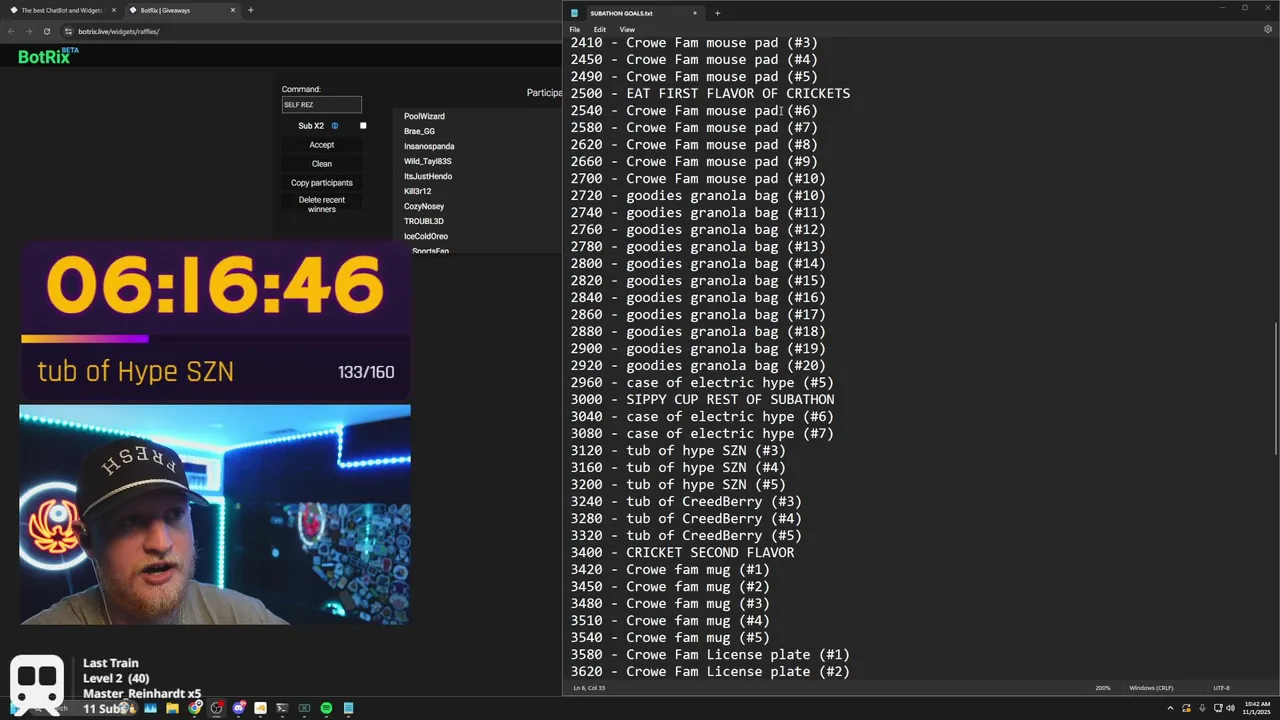This screenshot has width=1280, height=720.
Task: Close BotRix Giveaways browser tab
Action: click(x=233, y=10)
